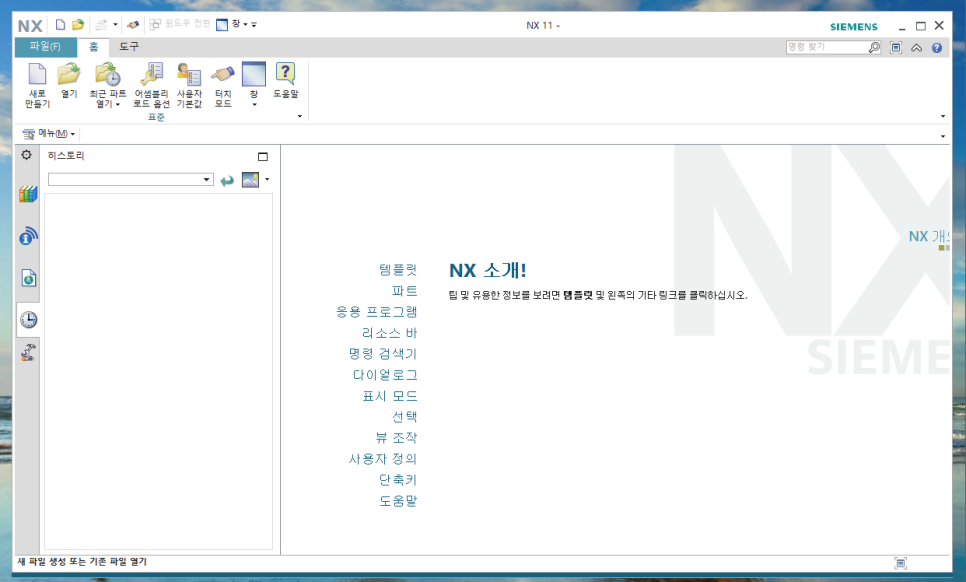Open the 창 dropdown arrow in title bar
The image size is (966, 582).
point(245,25)
